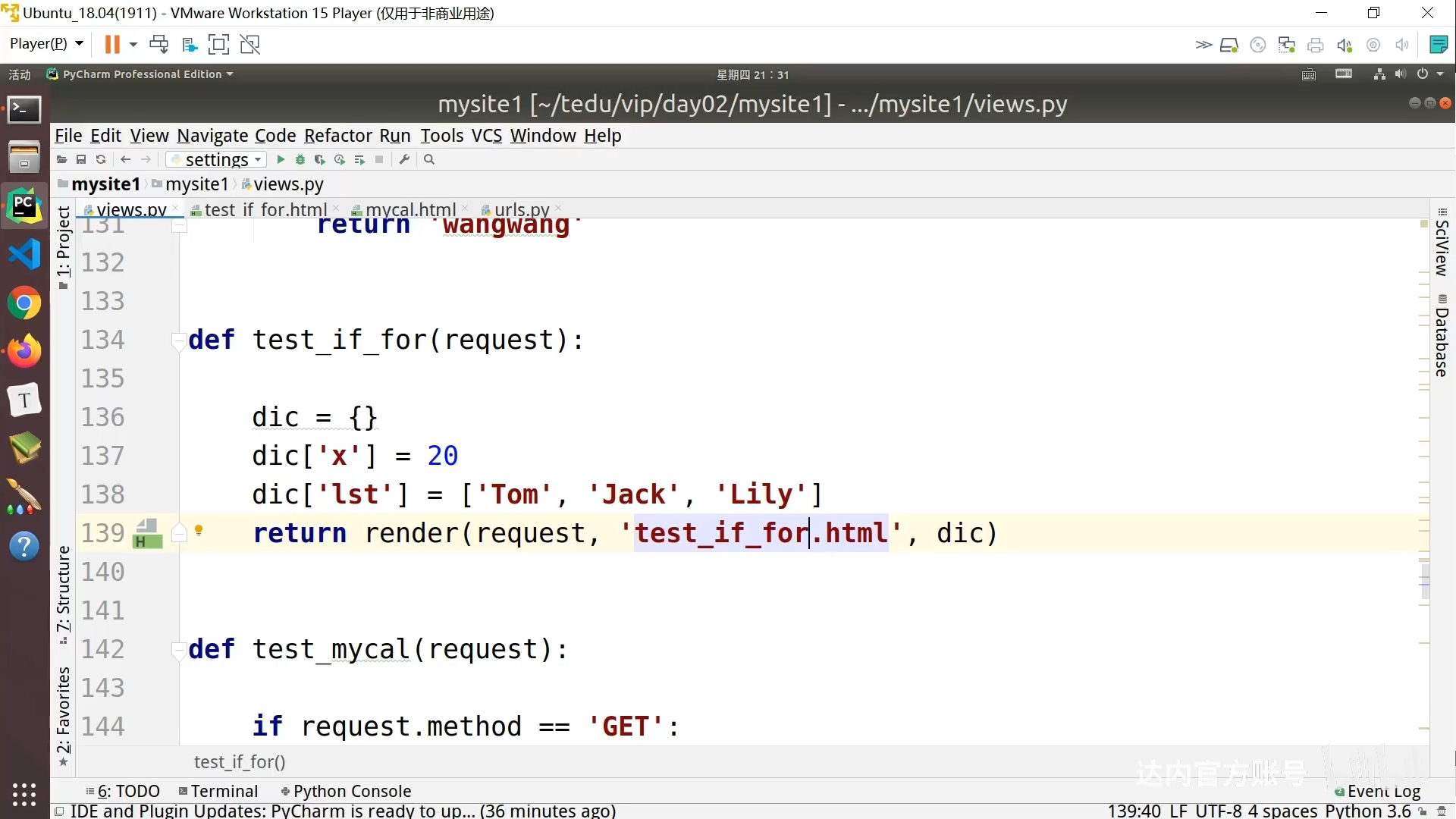Open IDE settings via wrench icon
1456x819 pixels.
coord(404,160)
